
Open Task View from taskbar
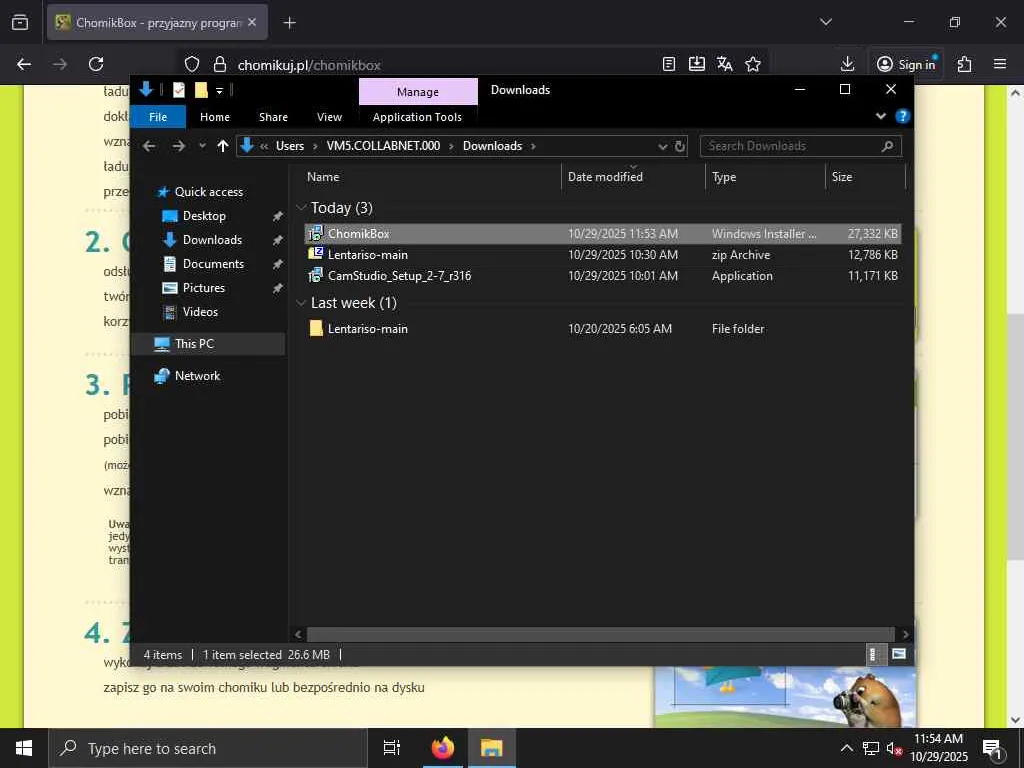click(391, 748)
